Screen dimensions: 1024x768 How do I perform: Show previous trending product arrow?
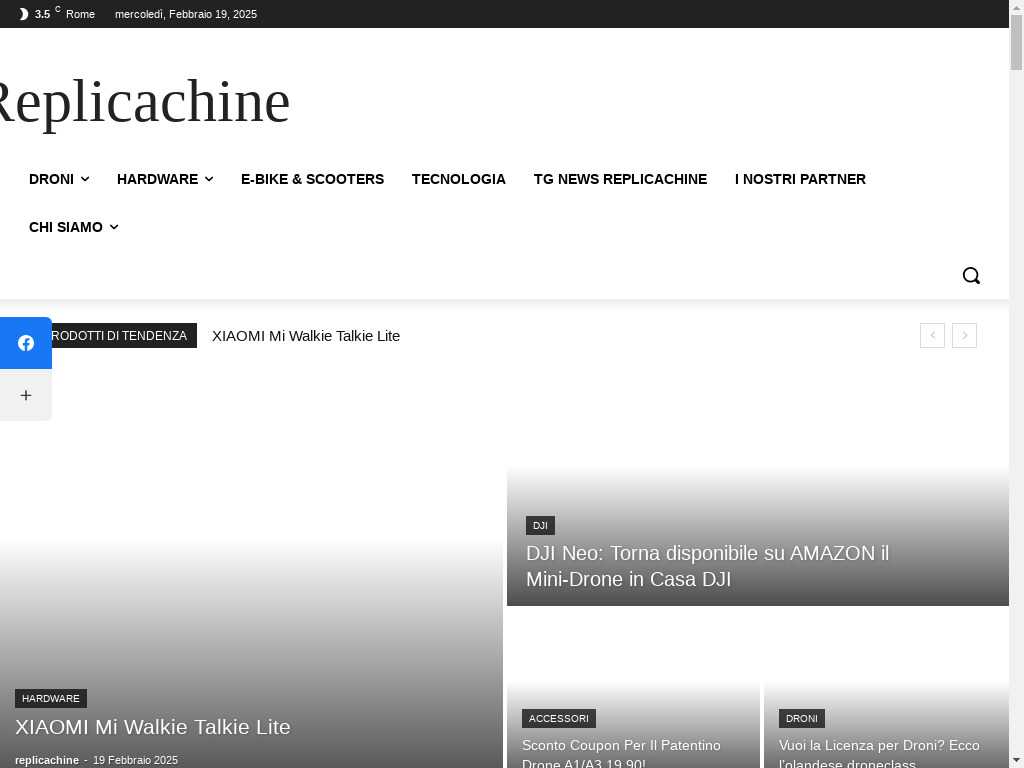tap(932, 336)
